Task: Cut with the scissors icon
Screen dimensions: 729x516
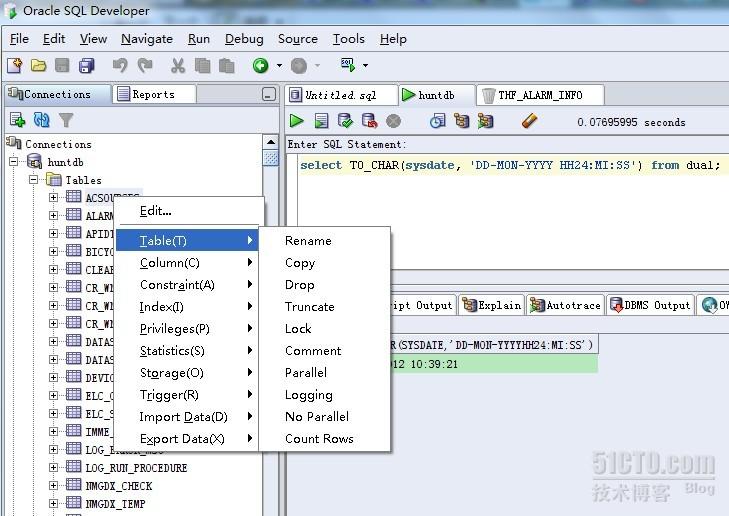Action: click(177, 66)
